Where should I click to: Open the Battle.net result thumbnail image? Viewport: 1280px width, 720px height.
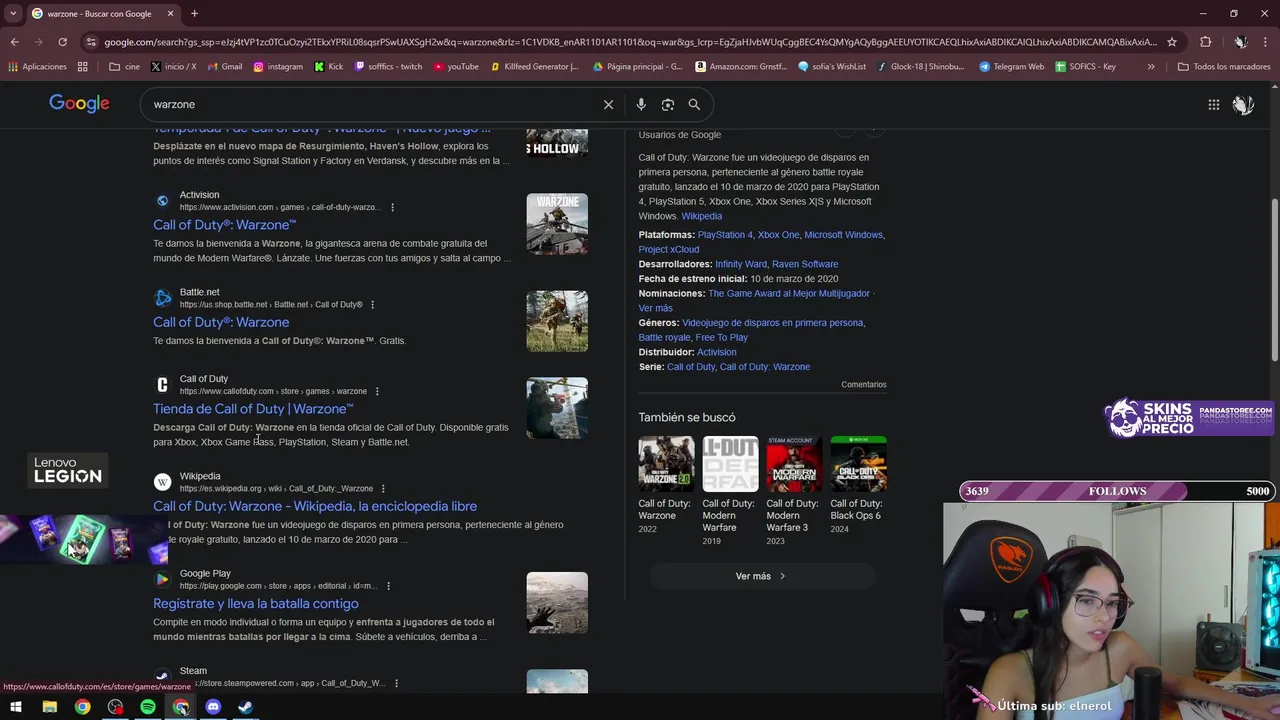coord(557,321)
